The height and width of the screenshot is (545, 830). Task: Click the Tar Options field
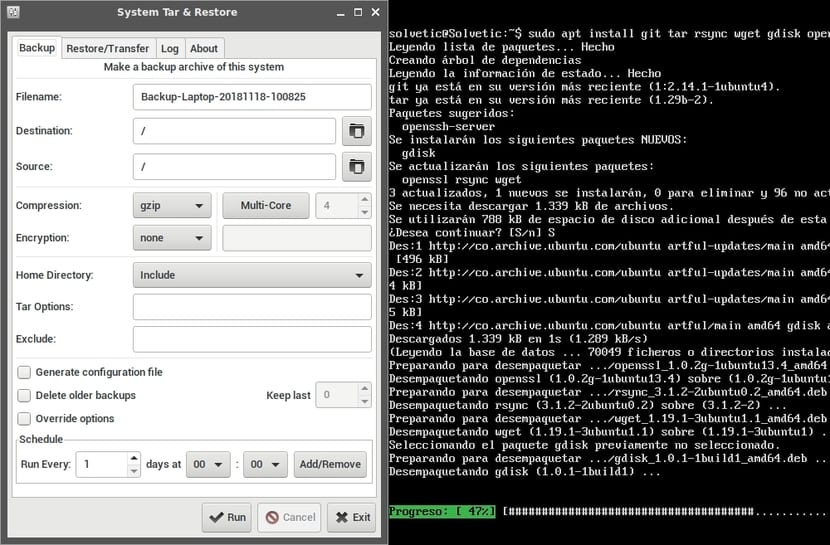coord(252,307)
